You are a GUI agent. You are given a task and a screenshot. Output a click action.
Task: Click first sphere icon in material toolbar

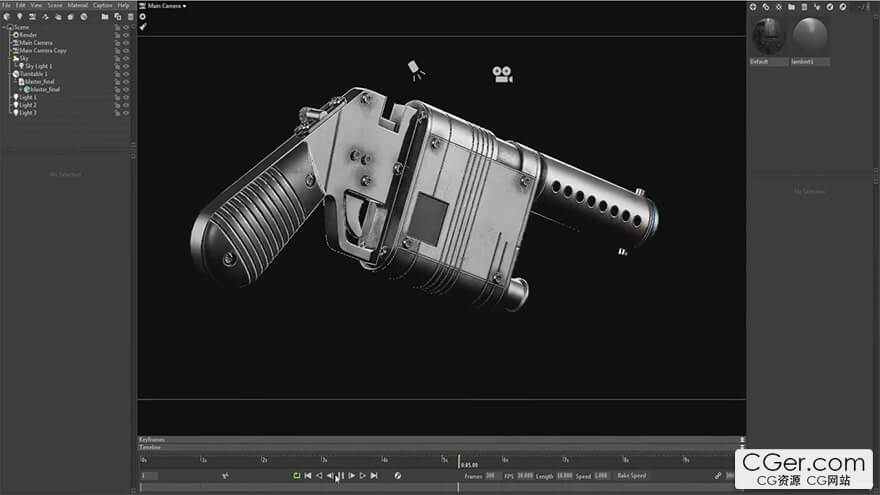830,7
